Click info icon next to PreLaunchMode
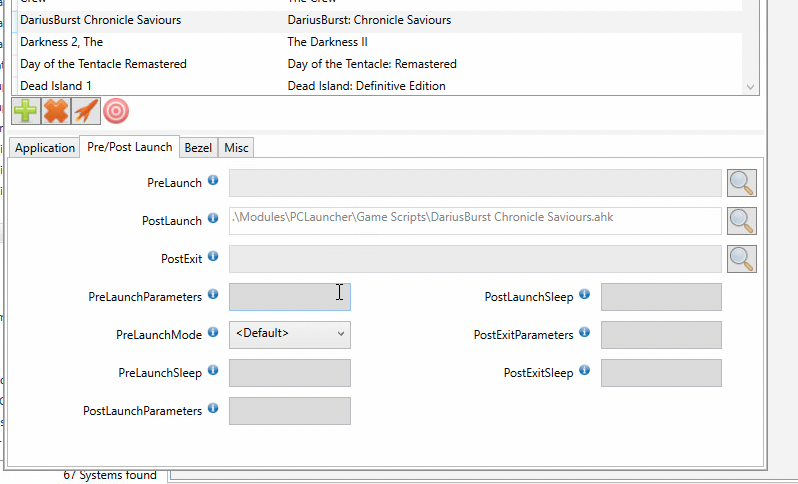Viewport: 798px width, 484px height. [213, 333]
